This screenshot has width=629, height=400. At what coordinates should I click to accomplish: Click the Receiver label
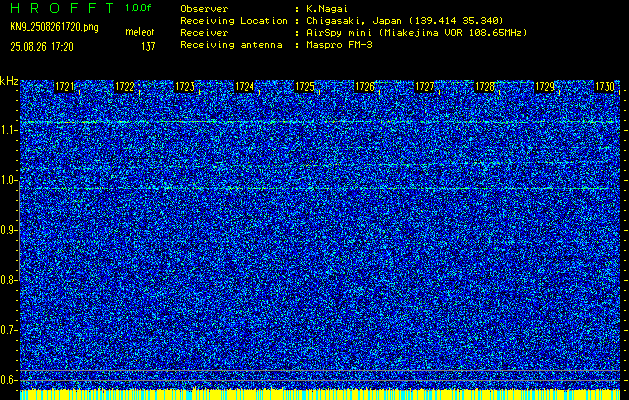tap(204, 33)
